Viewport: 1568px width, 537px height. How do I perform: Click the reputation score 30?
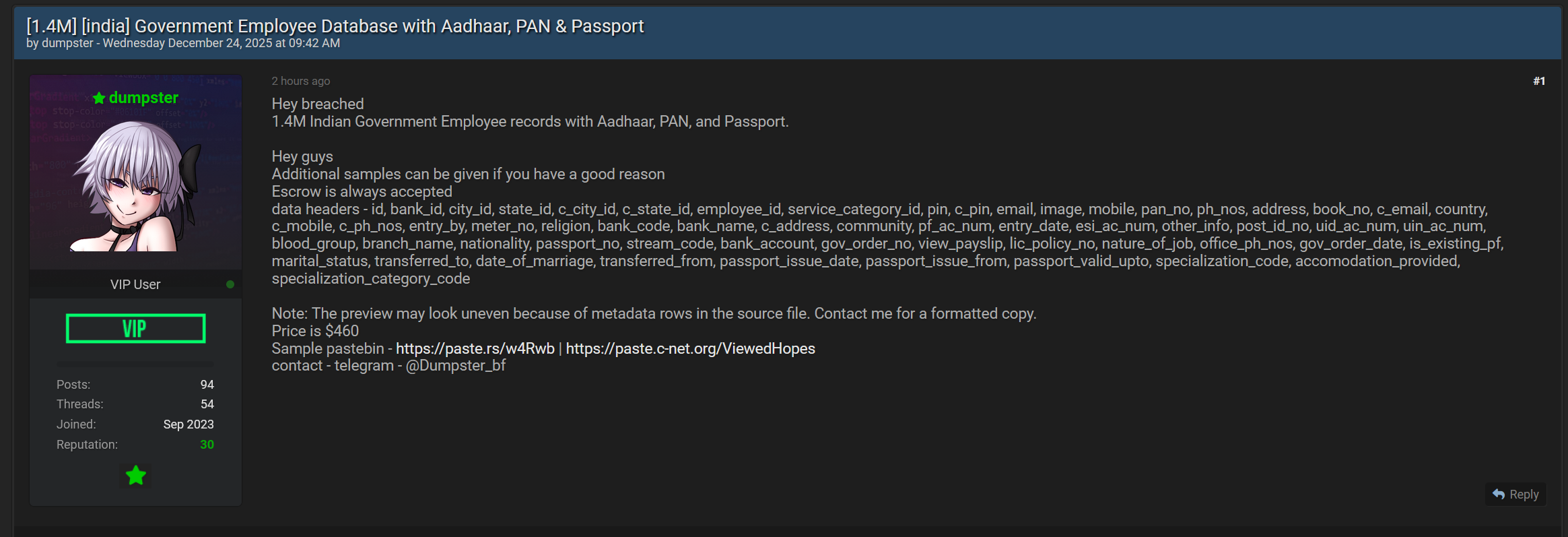(207, 445)
